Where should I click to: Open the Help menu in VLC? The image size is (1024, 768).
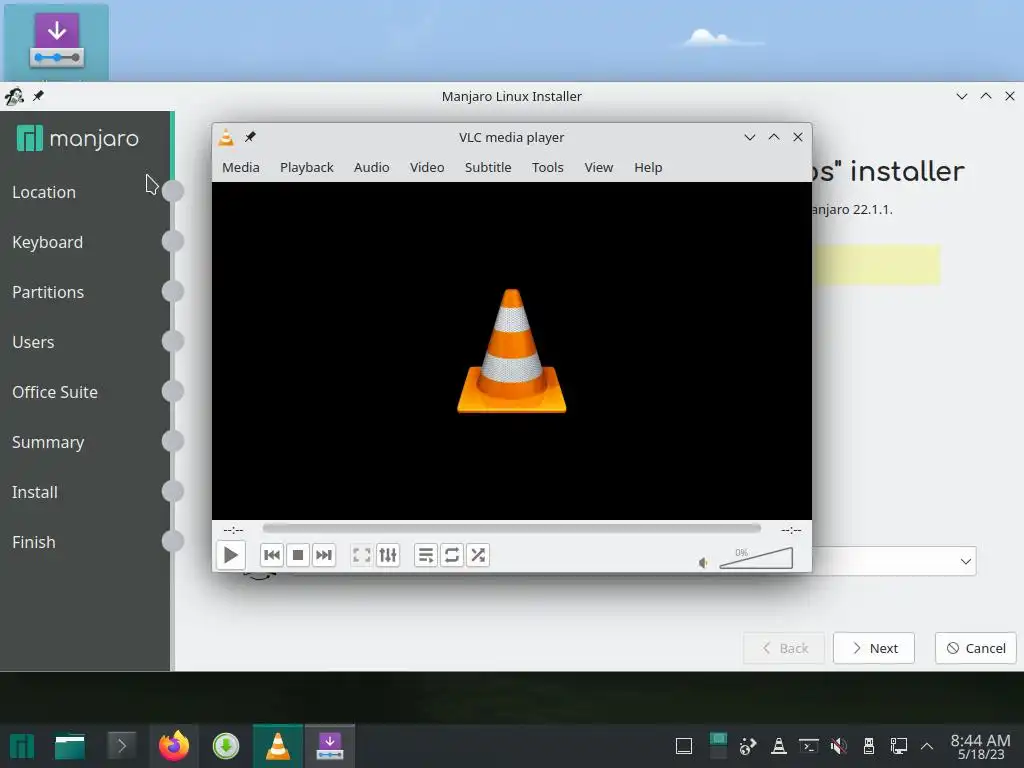[x=648, y=167]
